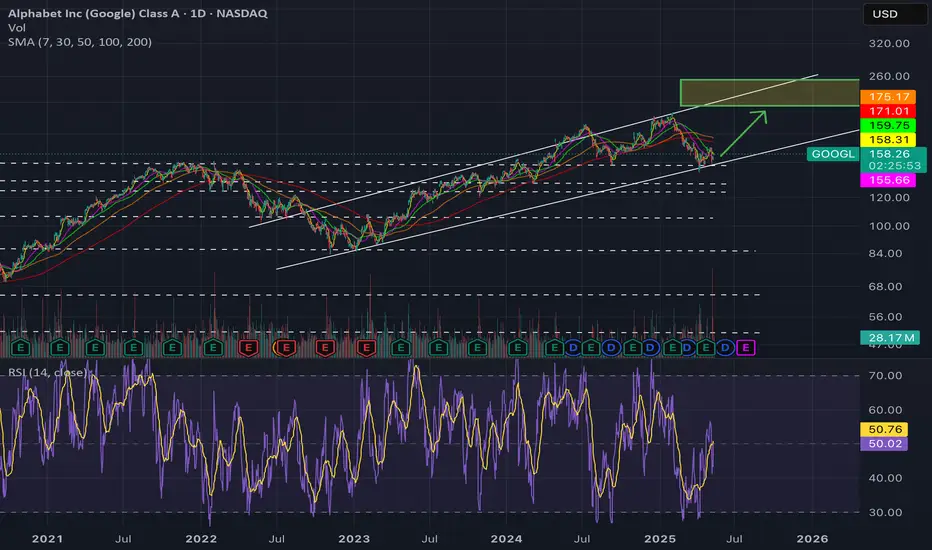
Task: Click the Alphabet Inc (Google) Class A symbol title
Action: 137,13
